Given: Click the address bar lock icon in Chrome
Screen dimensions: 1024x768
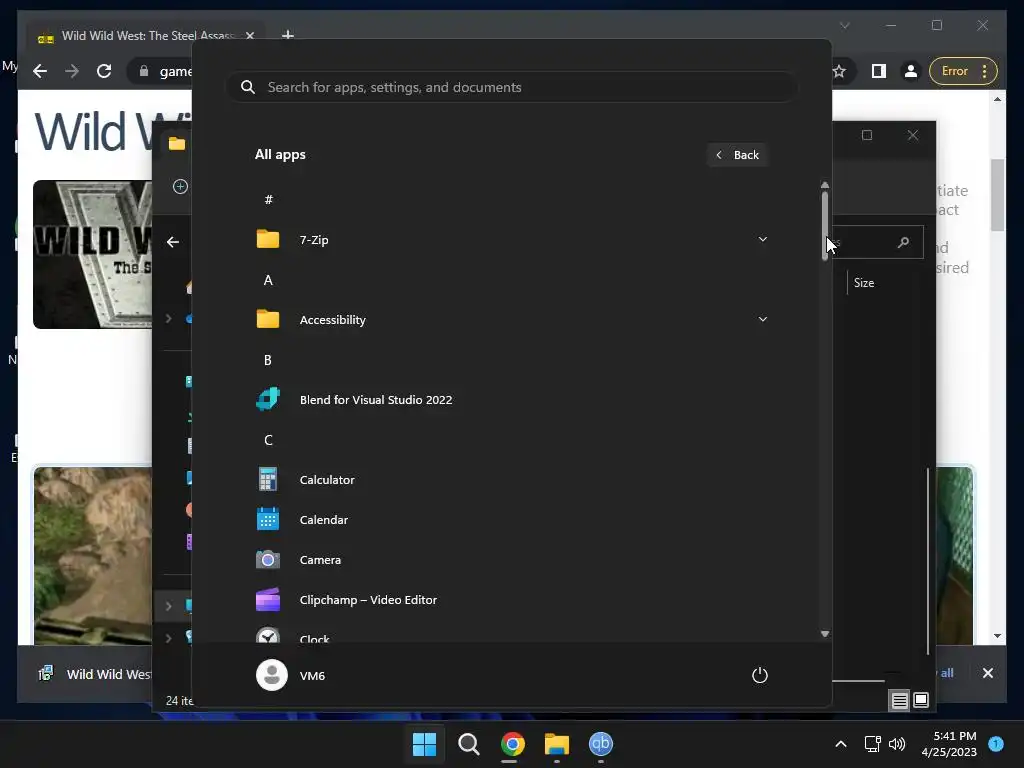Looking at the screenshot, I should tap(144, 71).
